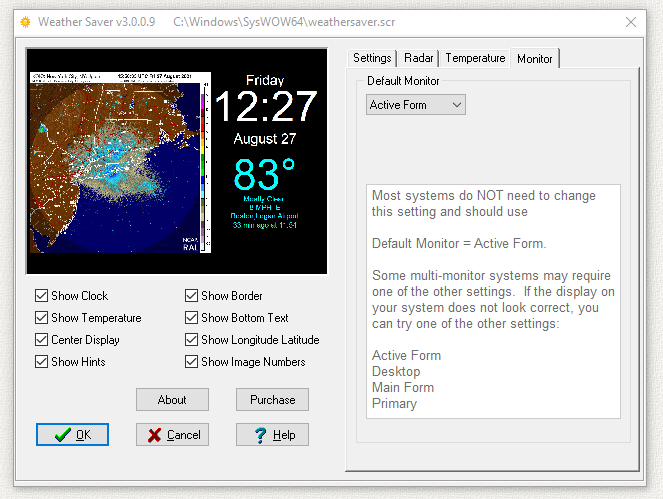Toggle Show Hints checkbox

coord(41,362)
